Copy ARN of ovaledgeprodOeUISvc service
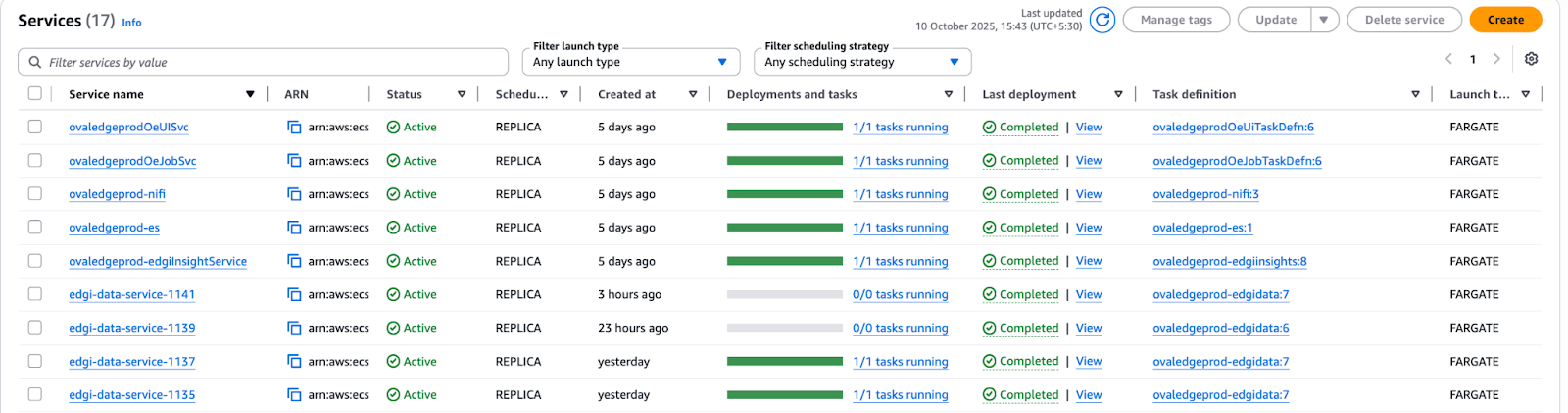The image size is (1568, 413). [294, 128]
